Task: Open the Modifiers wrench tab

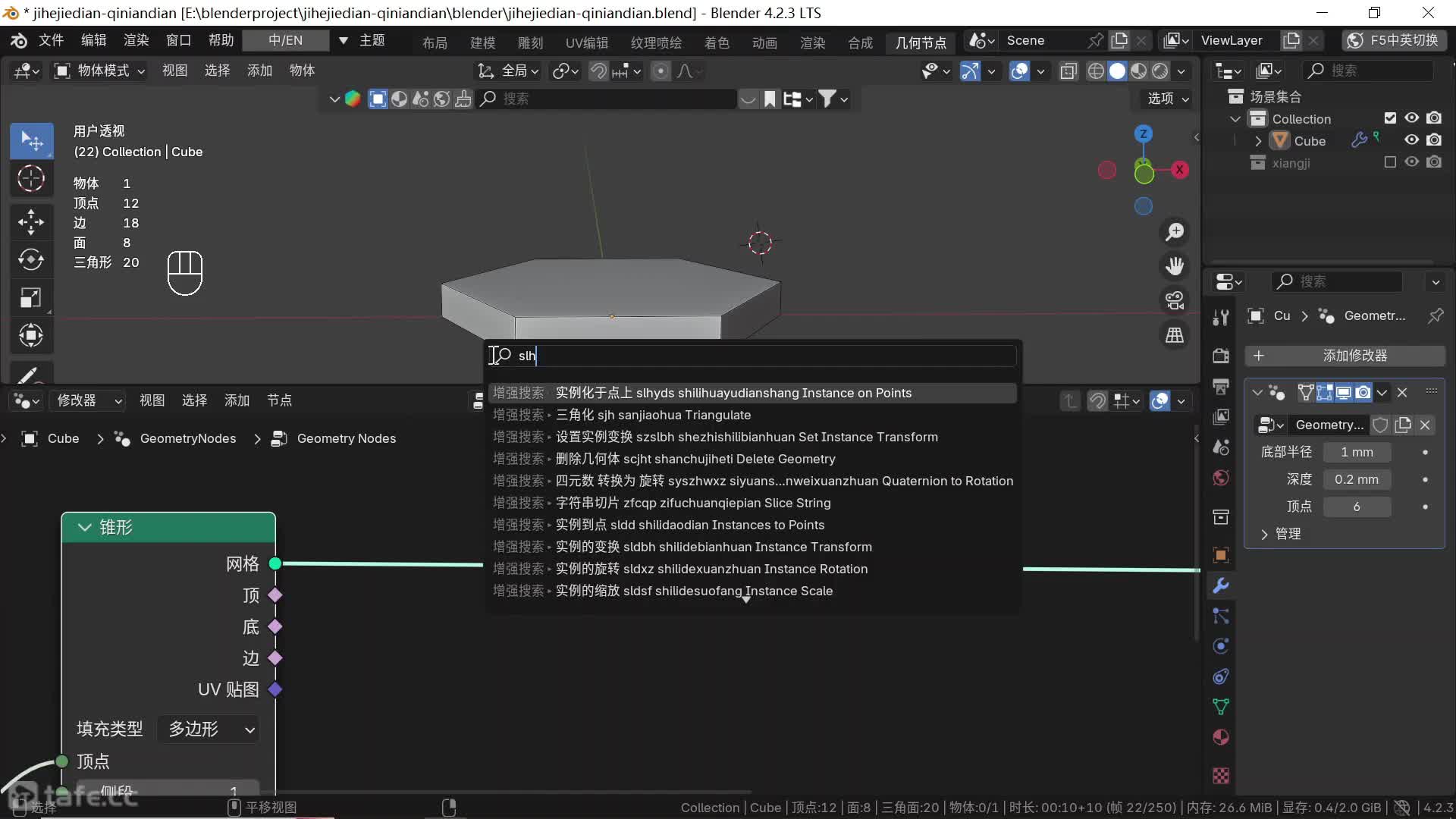Action: (x=1221, y=585)
